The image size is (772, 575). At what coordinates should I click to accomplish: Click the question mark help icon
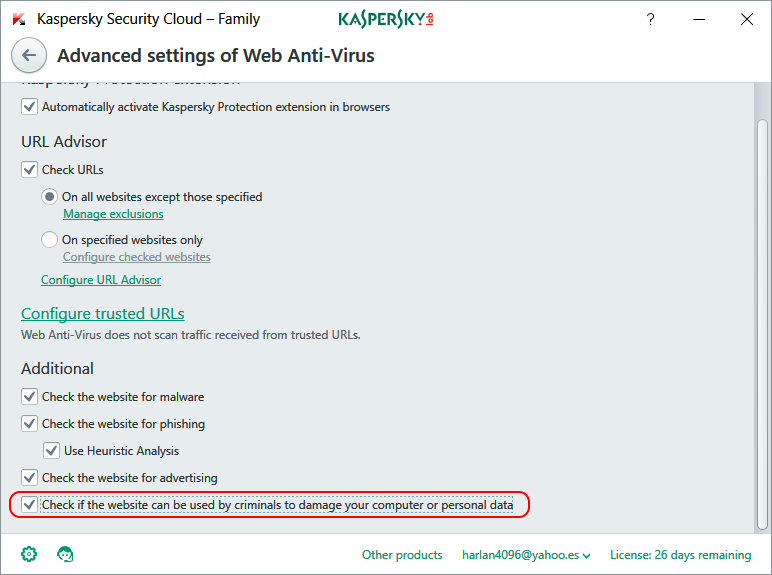[650, 19]
